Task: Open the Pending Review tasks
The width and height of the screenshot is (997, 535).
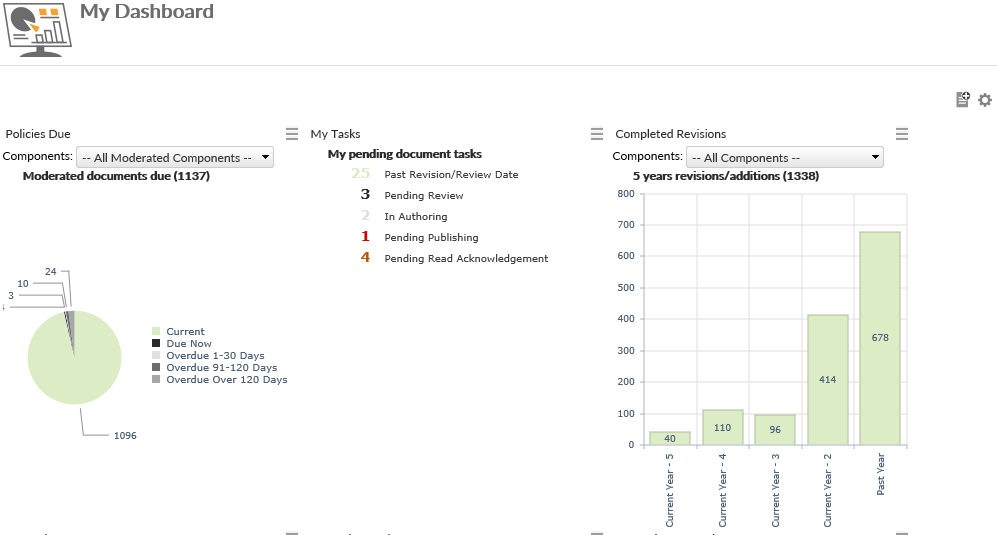Action: click(424, 196)
